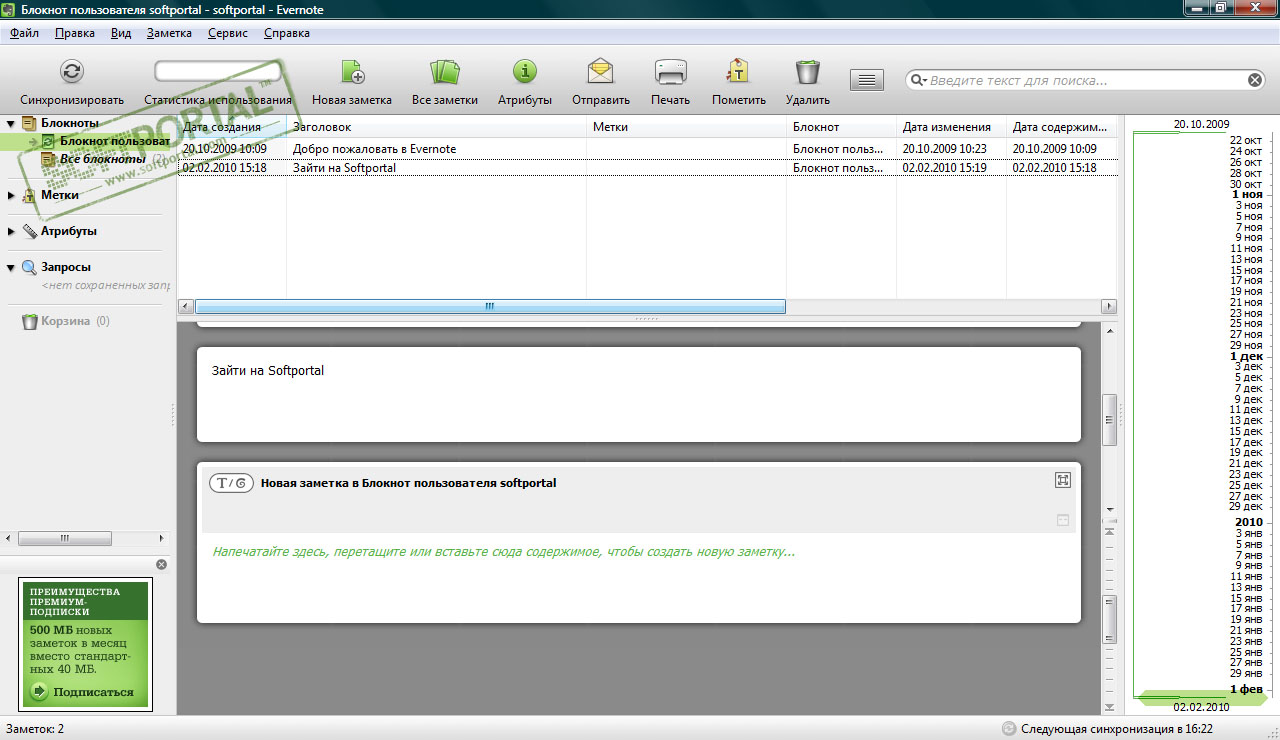Sort by Дата создания column header
1280x740 pixels.
(232, 127)
